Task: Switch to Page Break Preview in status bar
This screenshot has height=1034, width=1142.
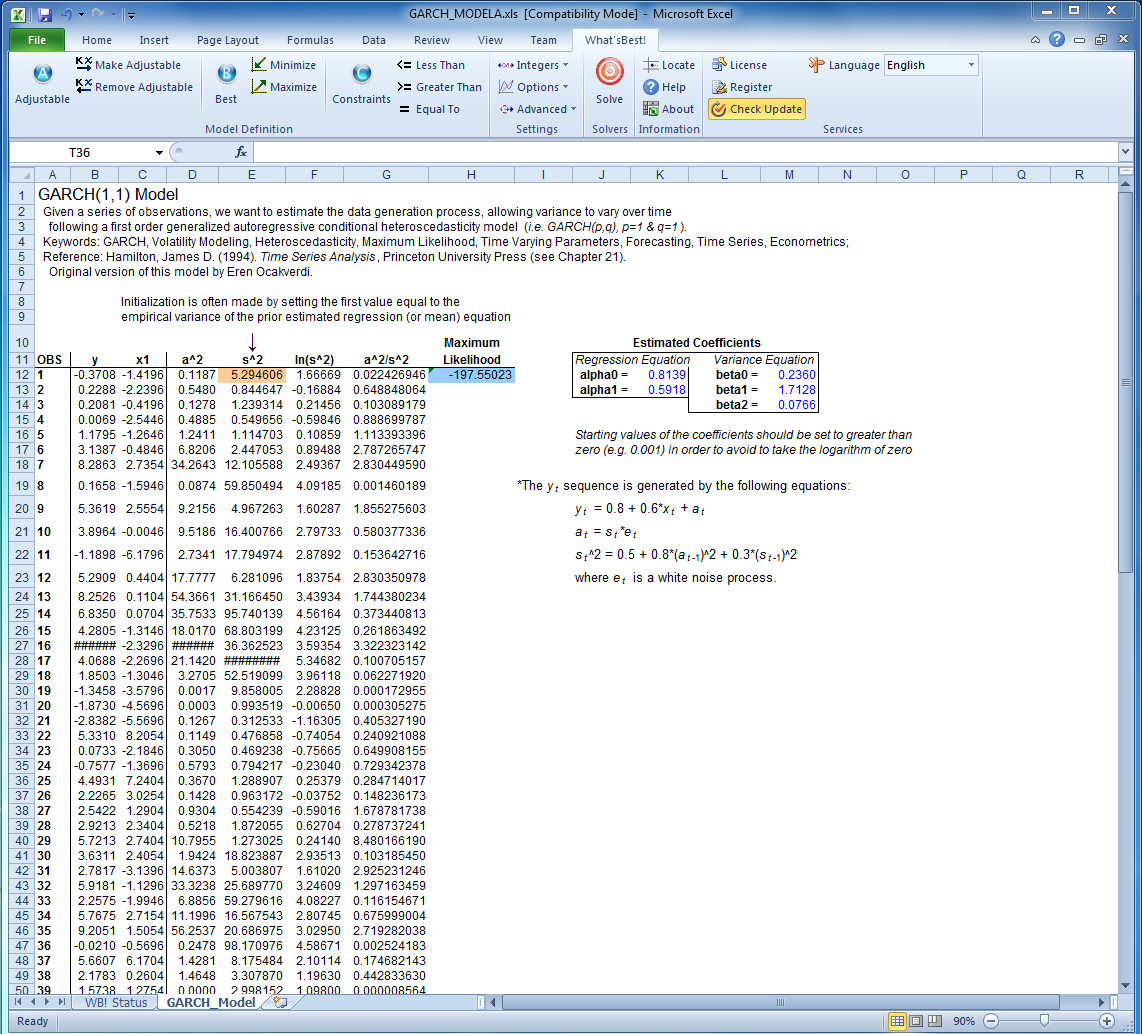Action: click(x=933, y=1021)
